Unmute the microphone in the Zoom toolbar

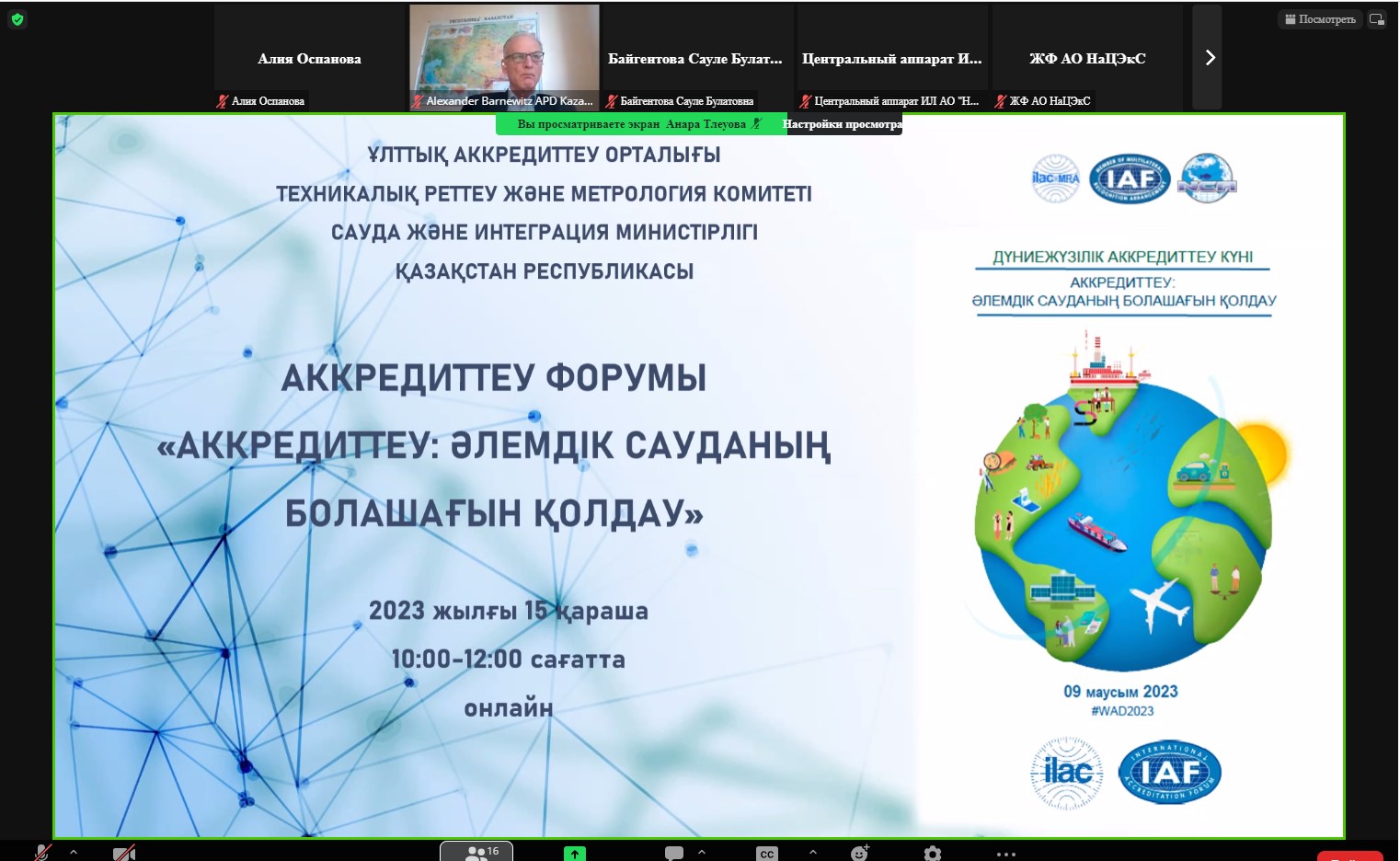pyautogui.click(x=42, y=853)
